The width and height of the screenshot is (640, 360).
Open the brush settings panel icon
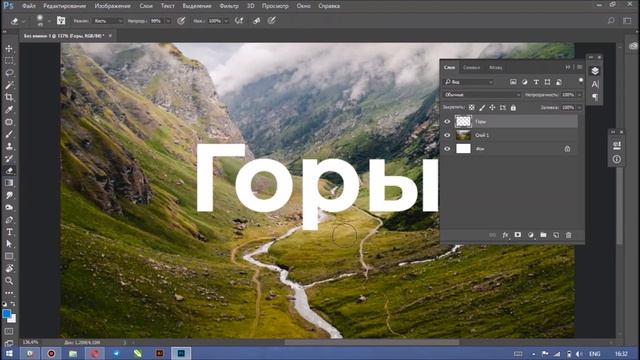click(61, 20)
